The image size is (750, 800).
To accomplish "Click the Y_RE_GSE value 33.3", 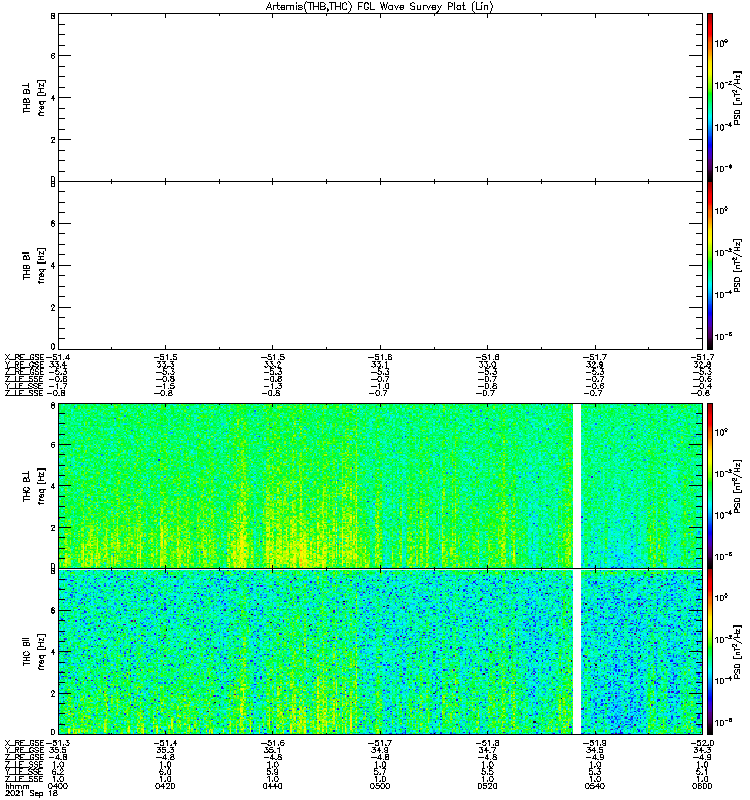I will tap(165, 364).
